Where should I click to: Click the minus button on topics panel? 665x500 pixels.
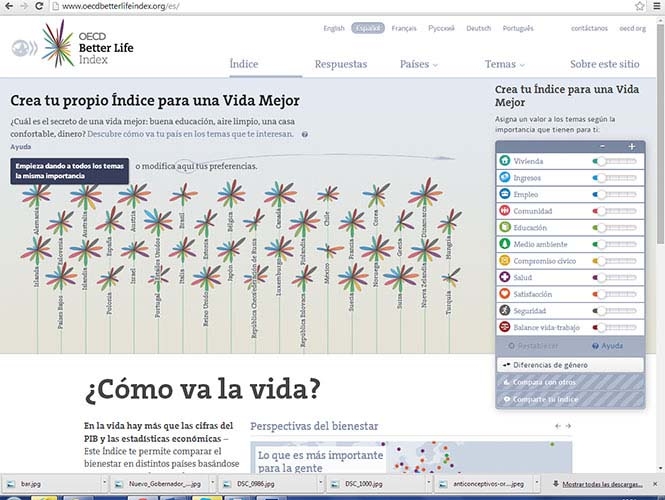[x=602, y=146]
